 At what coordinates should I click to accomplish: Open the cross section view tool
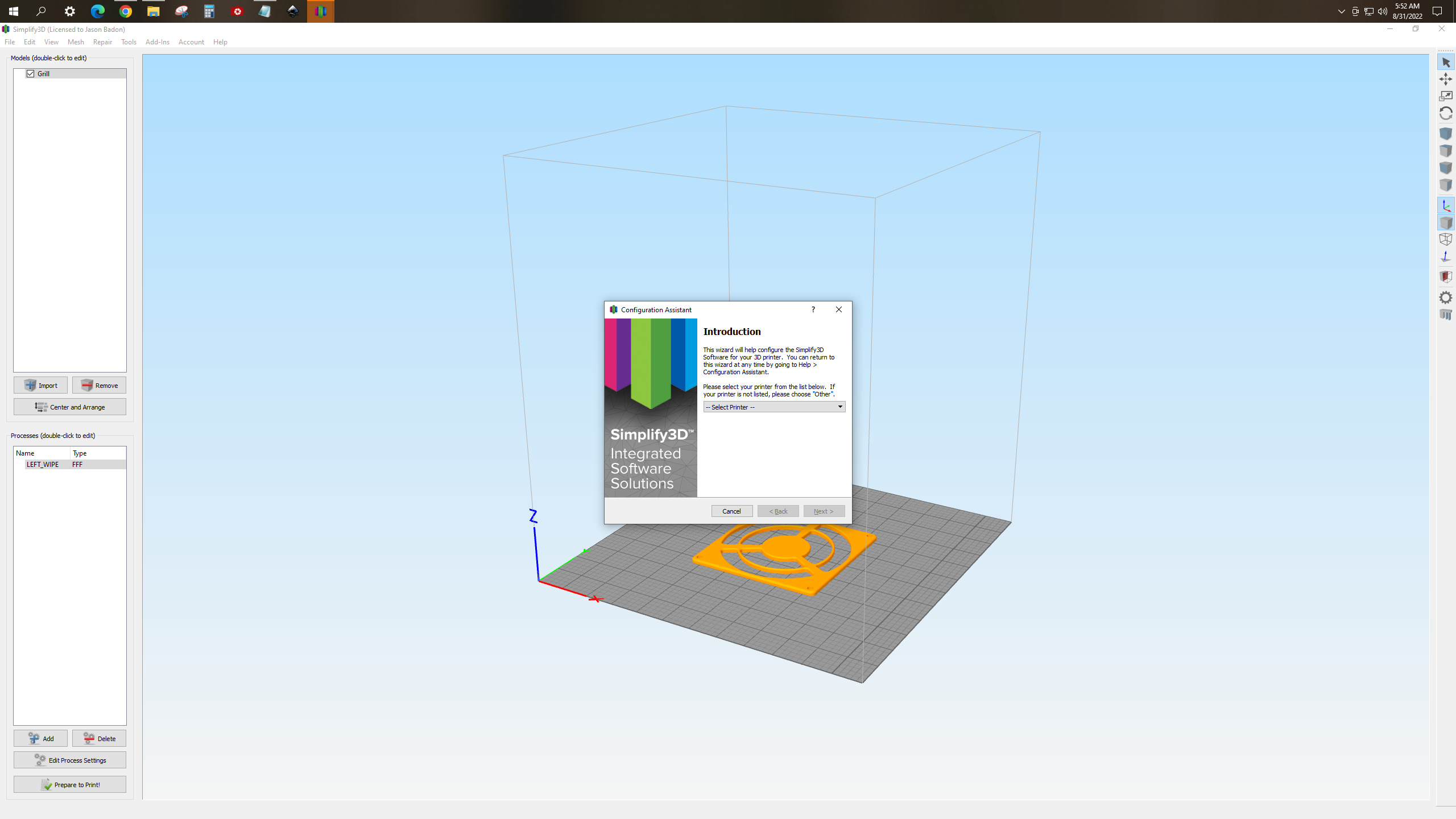[1446, 277]
